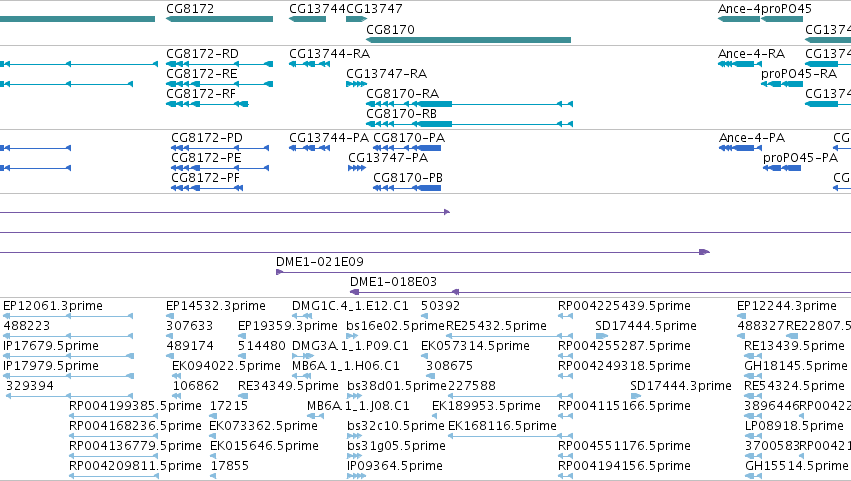Click the DME1-018E03 BAC label
851x481 pixels.
(x=393, y=282)
